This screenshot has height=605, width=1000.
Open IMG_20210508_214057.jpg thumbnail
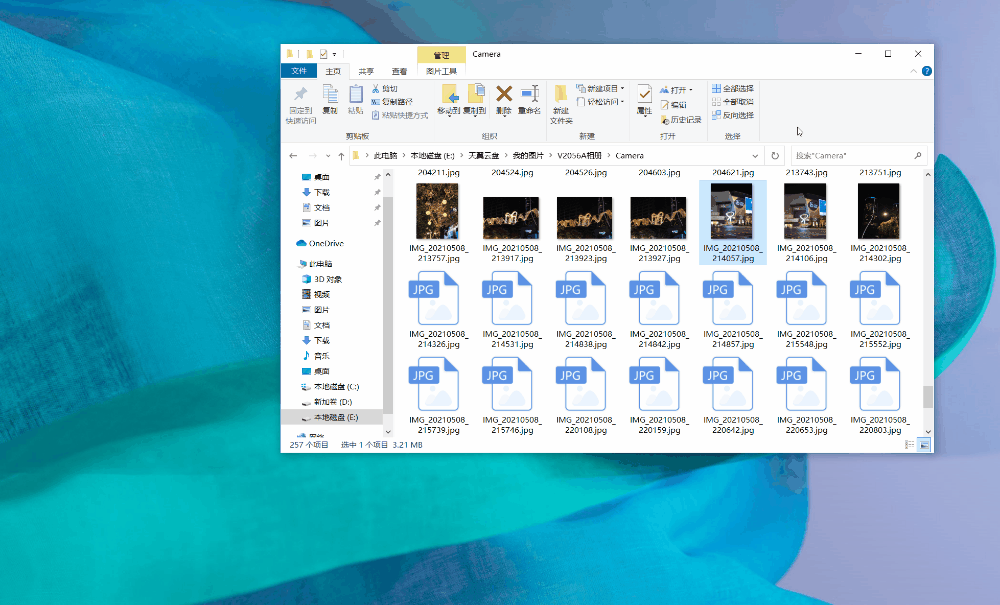coord(730,210)
